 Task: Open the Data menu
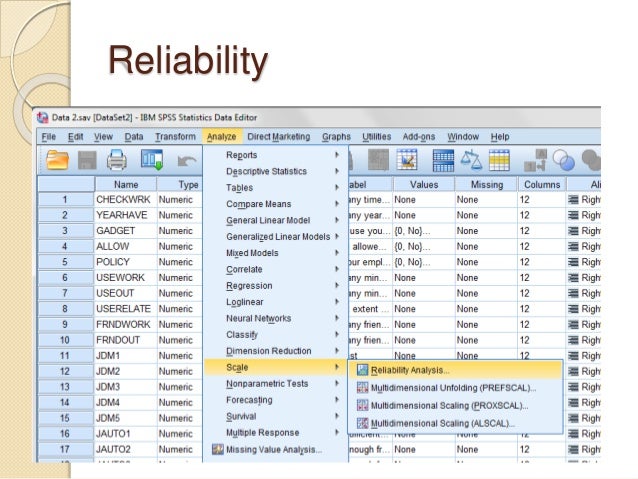coord(133,137)
